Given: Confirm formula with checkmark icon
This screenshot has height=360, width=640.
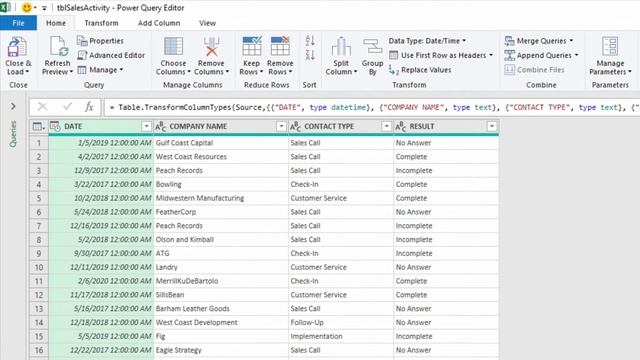Looking at the screenshot, I should click(x=67, y=107).
